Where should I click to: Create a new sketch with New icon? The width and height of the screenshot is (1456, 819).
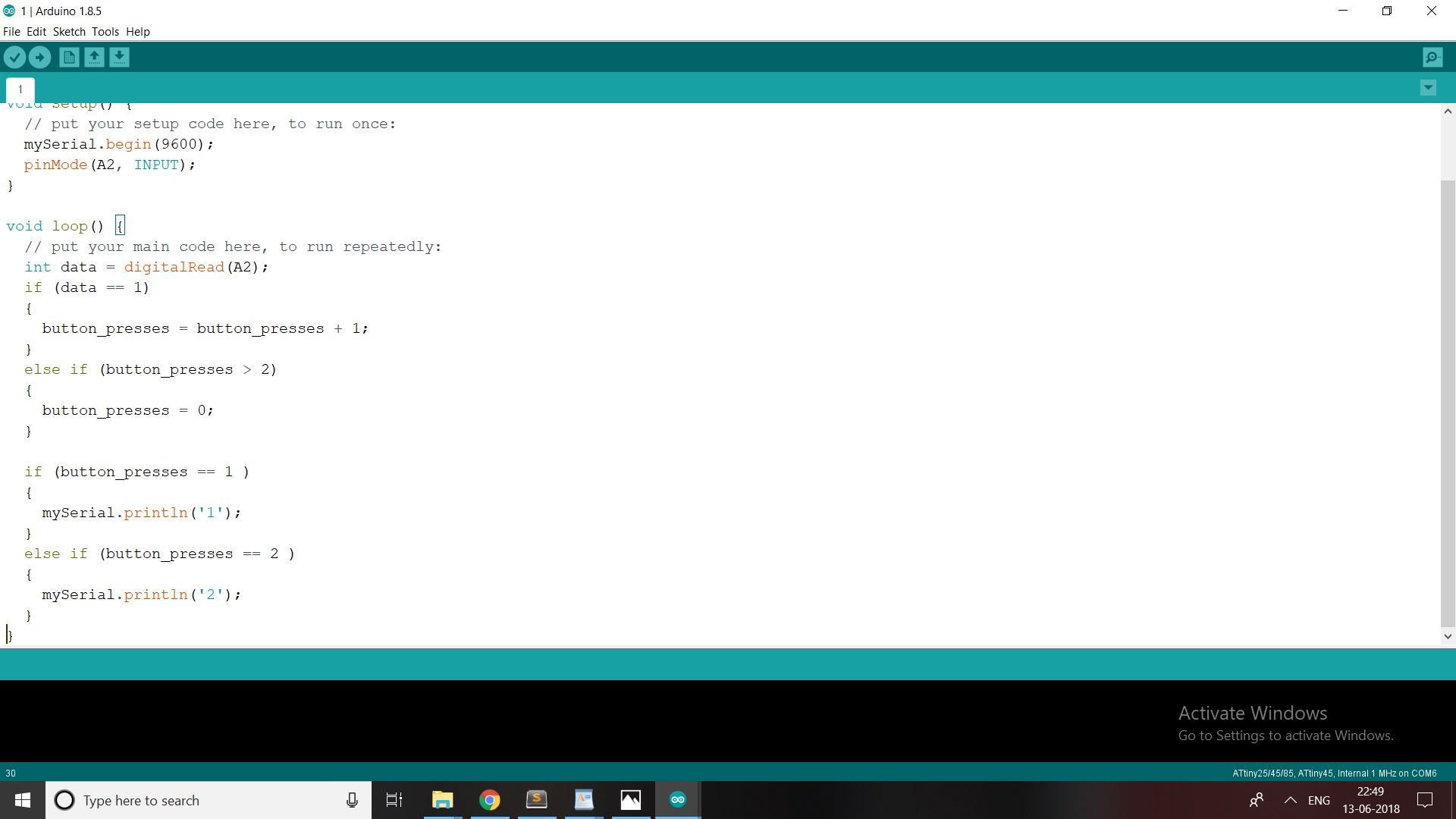coord(69,57)
